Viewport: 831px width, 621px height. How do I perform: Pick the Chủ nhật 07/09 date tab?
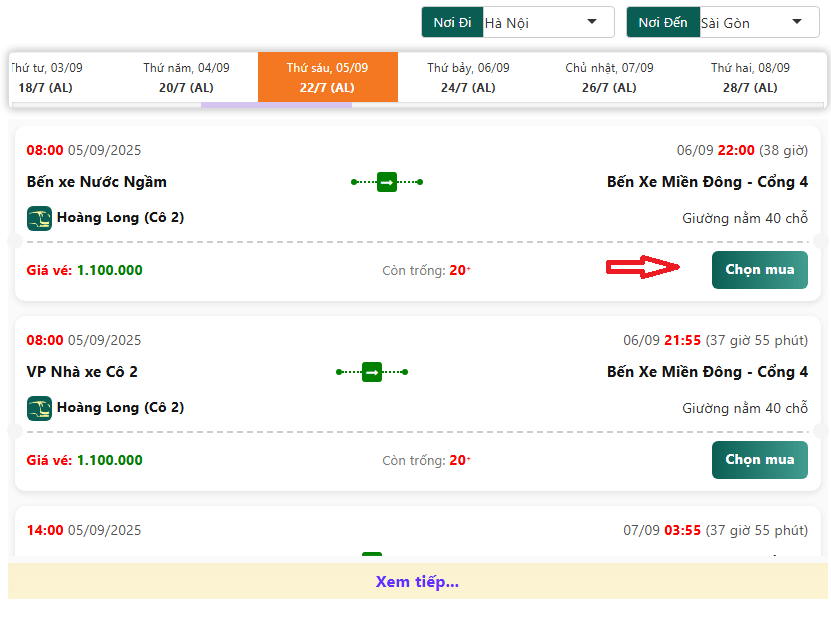pos(609,78)
